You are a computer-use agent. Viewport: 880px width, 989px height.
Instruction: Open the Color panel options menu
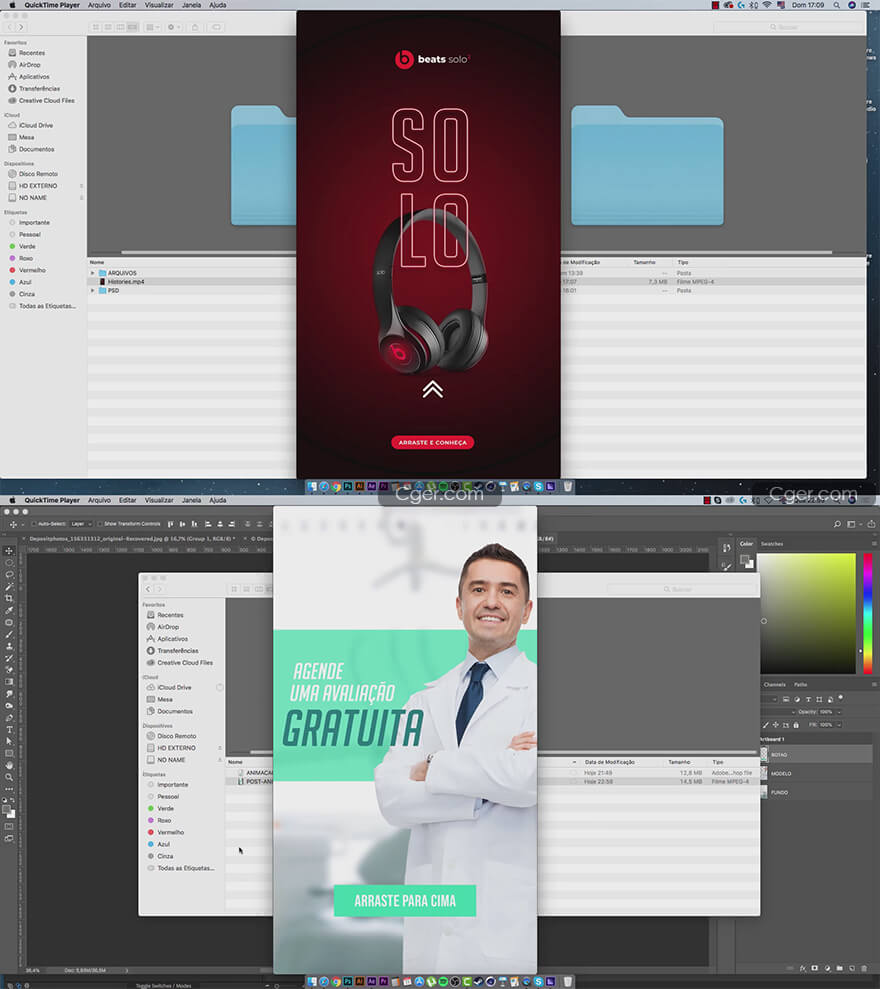(x=874, y=544)
